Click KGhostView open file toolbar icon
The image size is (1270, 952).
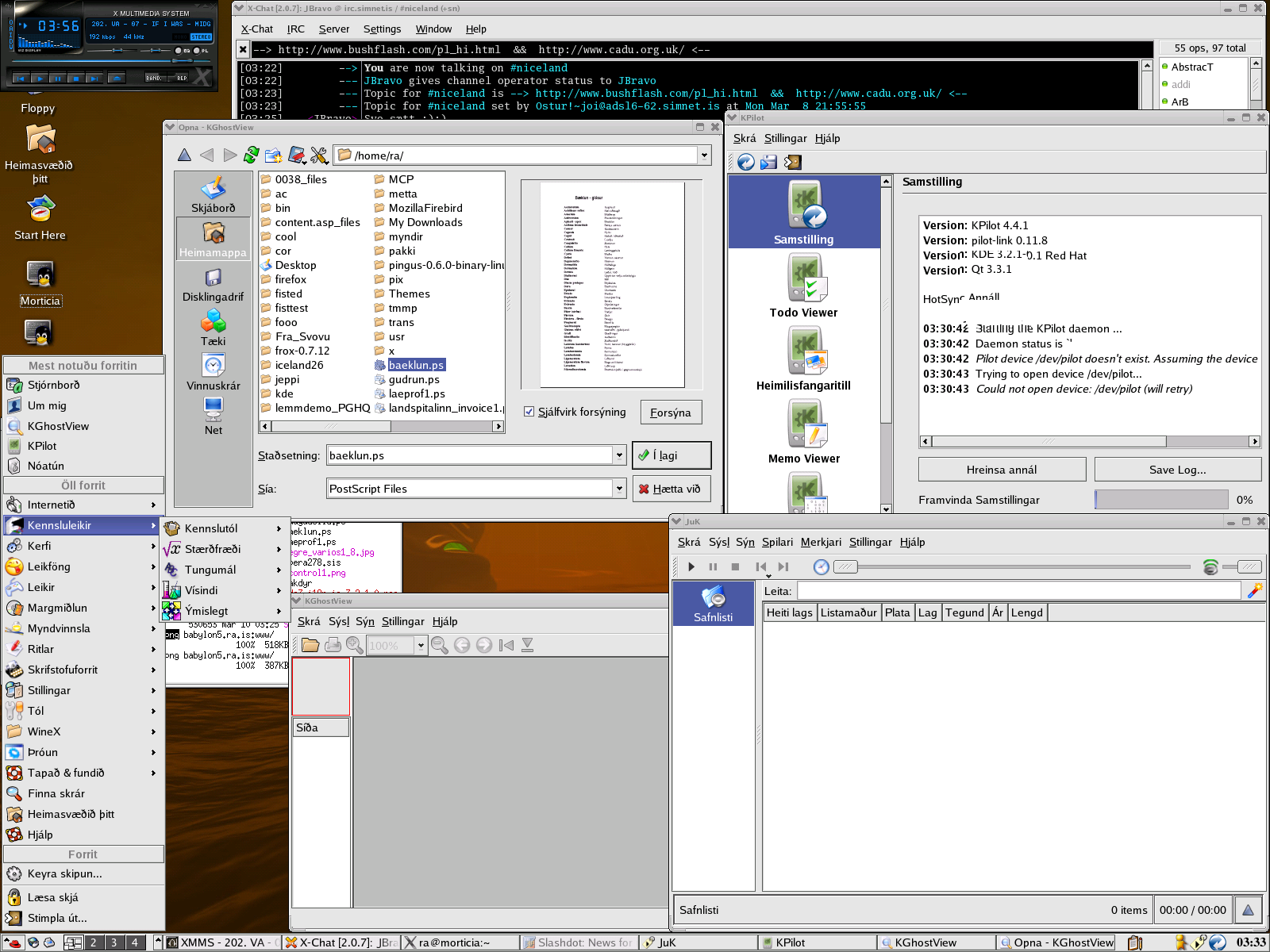(310, 645)
